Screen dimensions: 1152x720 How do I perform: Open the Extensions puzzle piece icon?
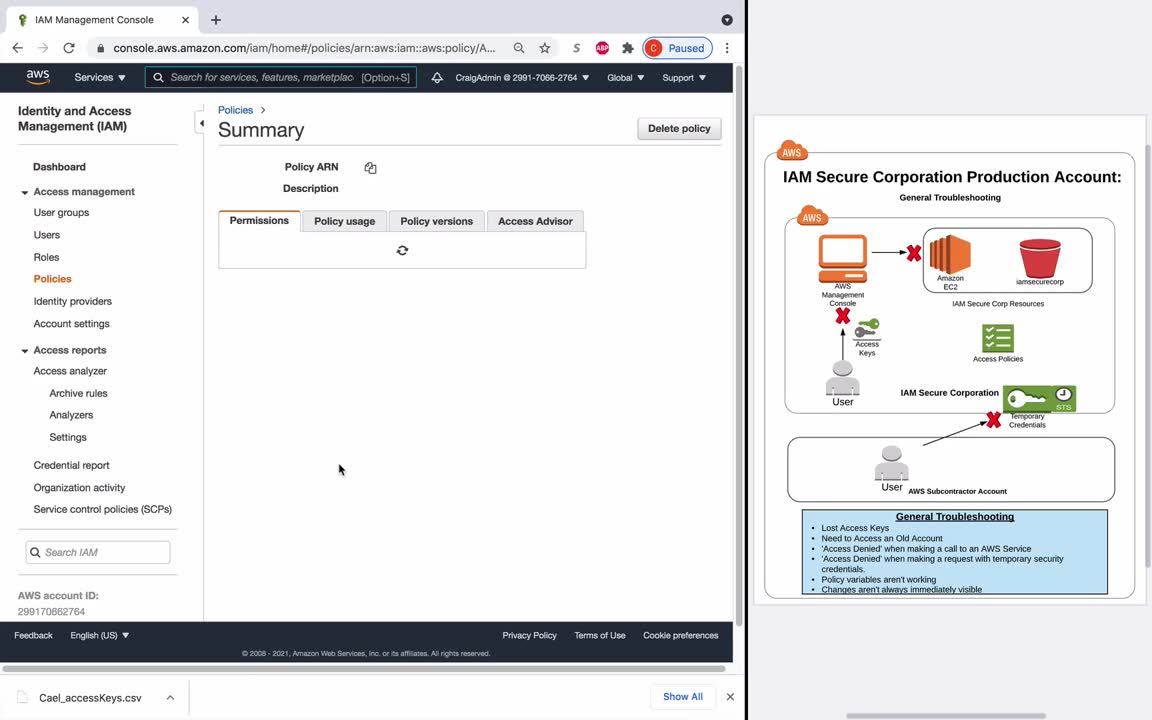click(627, 48)
